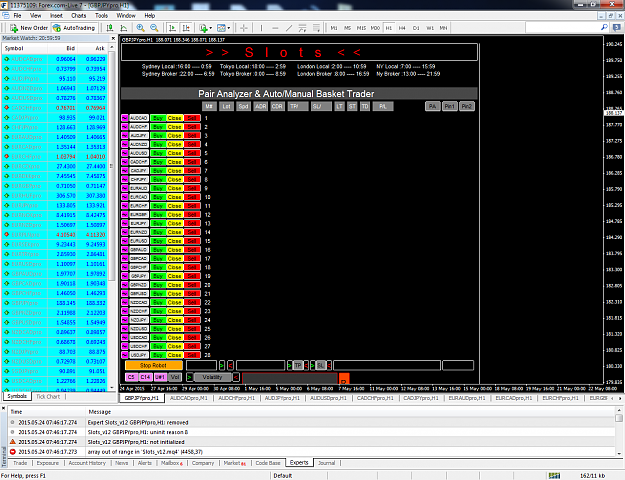Select the M1 timeframe

[334, 28]
